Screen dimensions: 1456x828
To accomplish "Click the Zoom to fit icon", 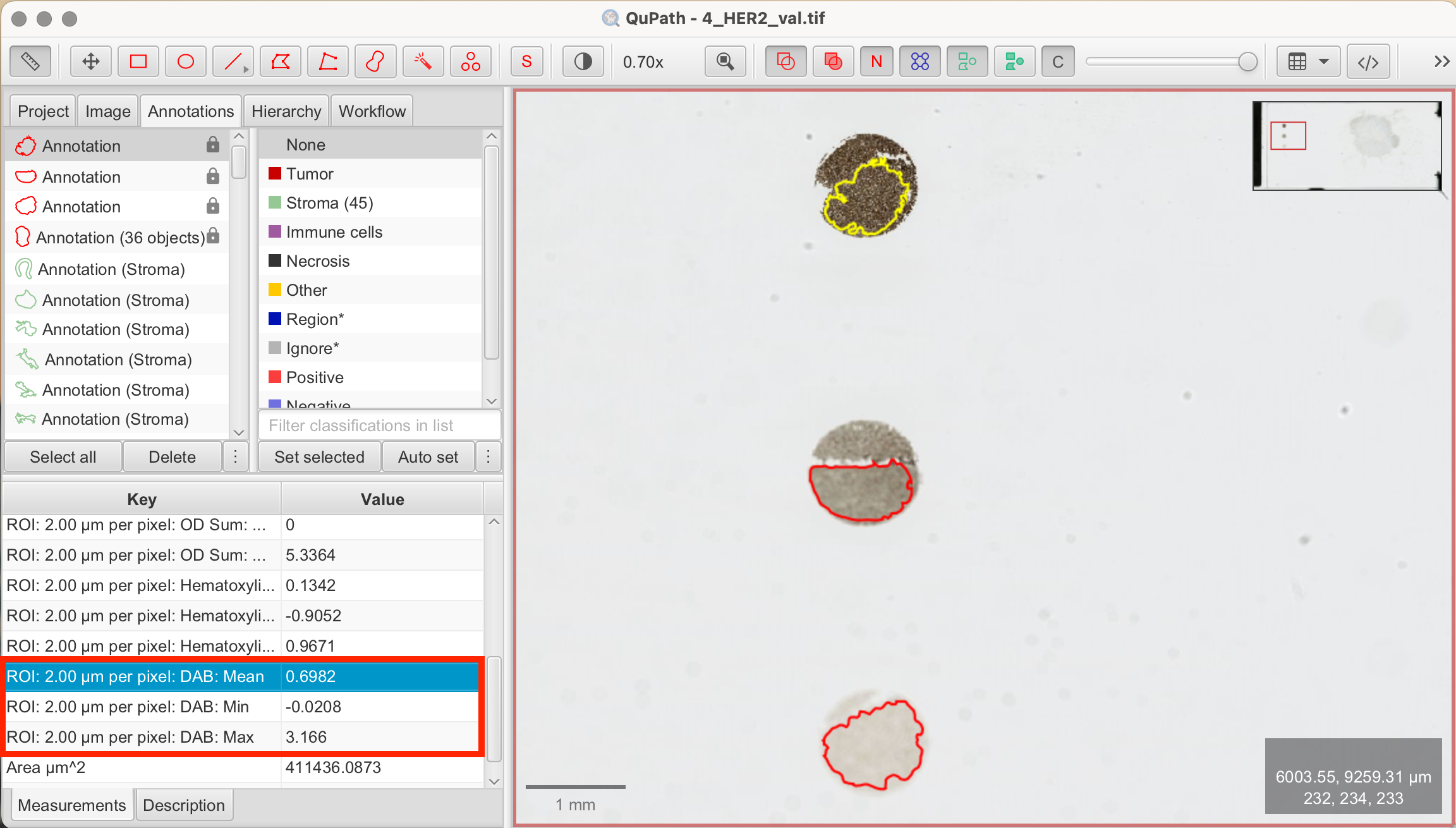I will coord(725,61).
